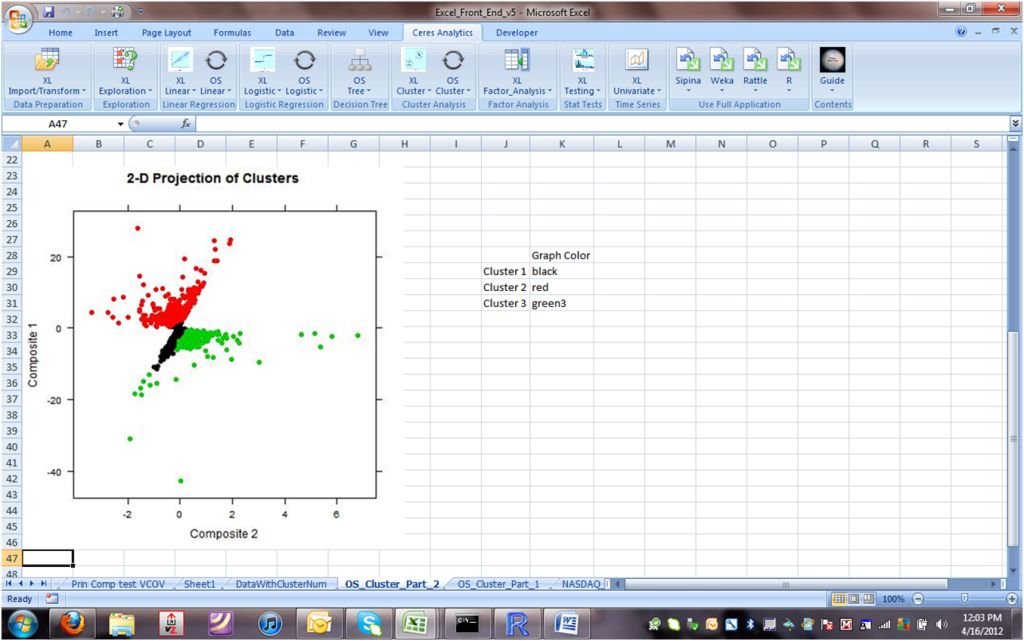1024x641 pixels.
Task: Launch the XL Exploration tool
Action: [125, 72]
